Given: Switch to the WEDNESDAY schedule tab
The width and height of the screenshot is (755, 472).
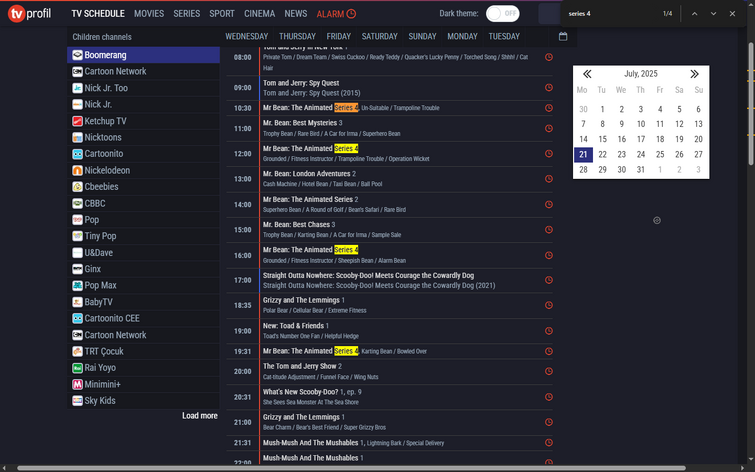Looking at the screenshot, I should pos(247,37).
